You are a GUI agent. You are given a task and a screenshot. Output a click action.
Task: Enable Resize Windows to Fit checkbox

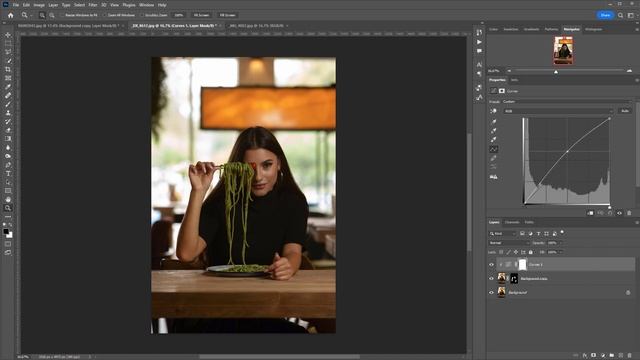pyautogui.click(x=62, y=15)
